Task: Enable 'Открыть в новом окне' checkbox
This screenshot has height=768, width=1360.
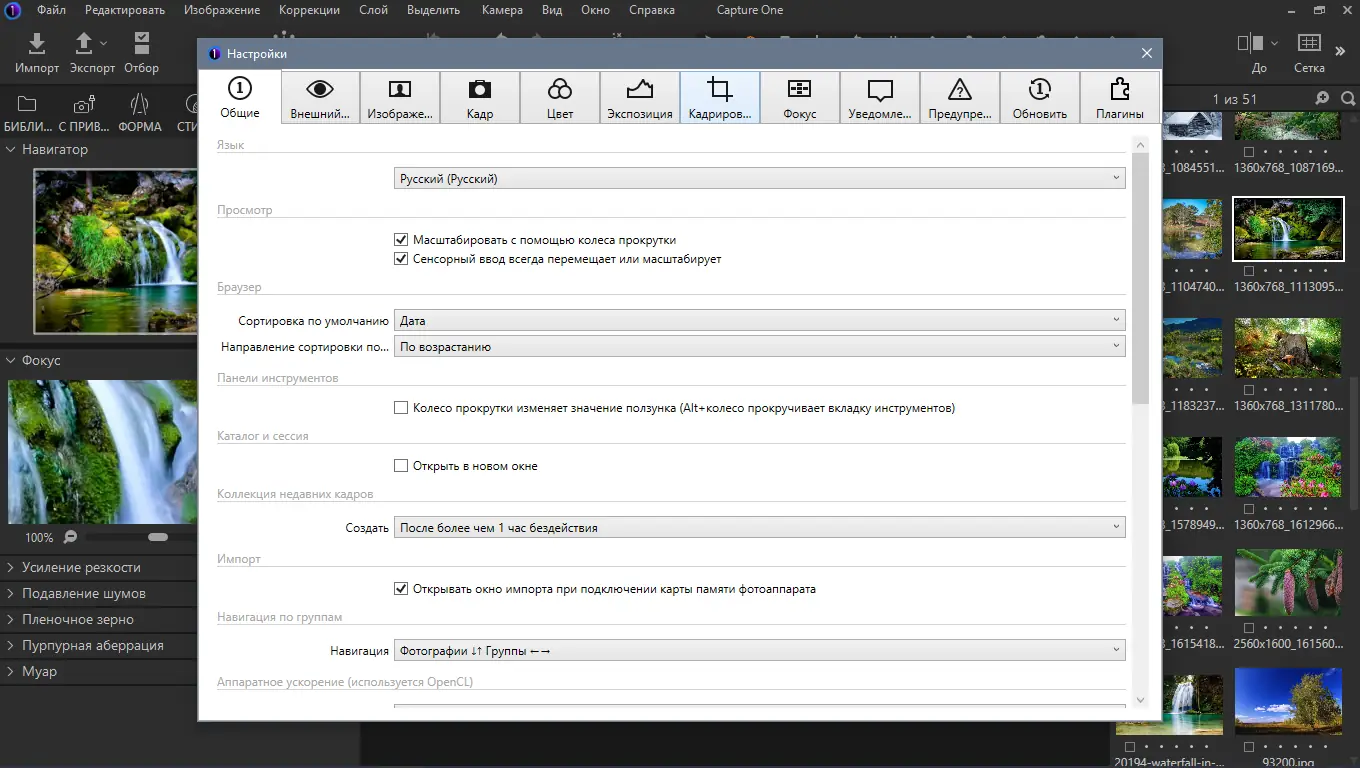Action: point(401,466)
